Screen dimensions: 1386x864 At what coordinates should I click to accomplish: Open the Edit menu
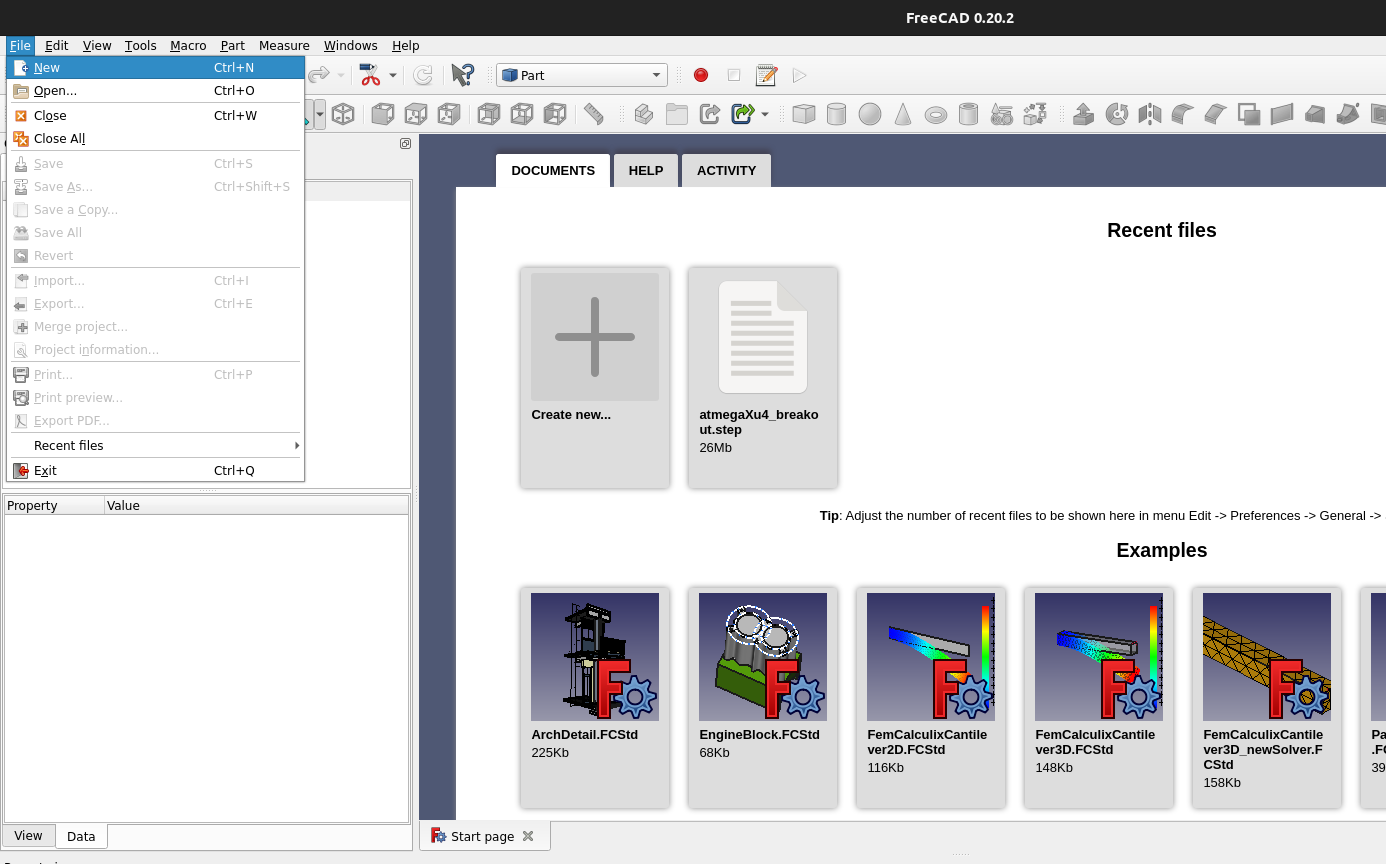pos(57,46)
